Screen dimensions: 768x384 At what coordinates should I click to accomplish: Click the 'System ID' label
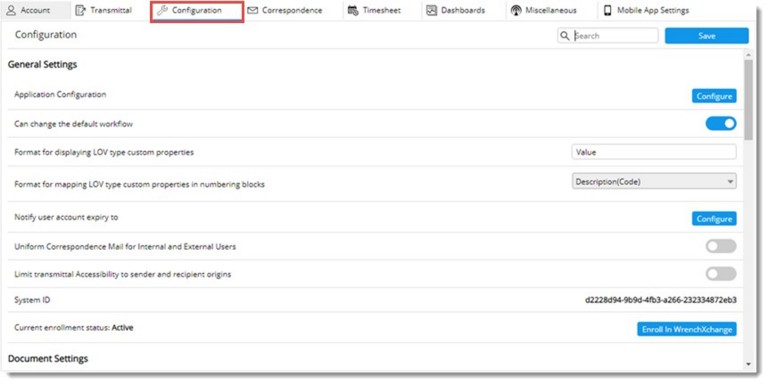click(32, 300)
